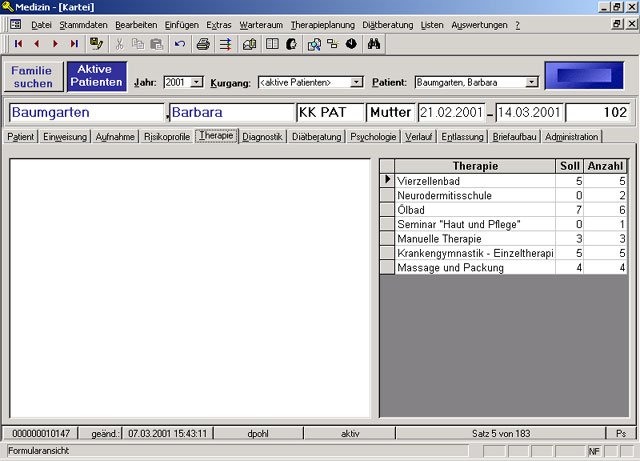
Task: Select the Manuelle Therapie row
Action: click(x=504, y=238)
